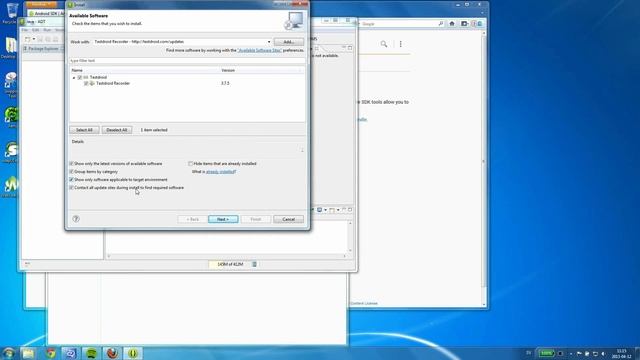This screenshot has width=640, height=360.
Task: Open the File menu in ADT window
Action: tap(25, 30)
